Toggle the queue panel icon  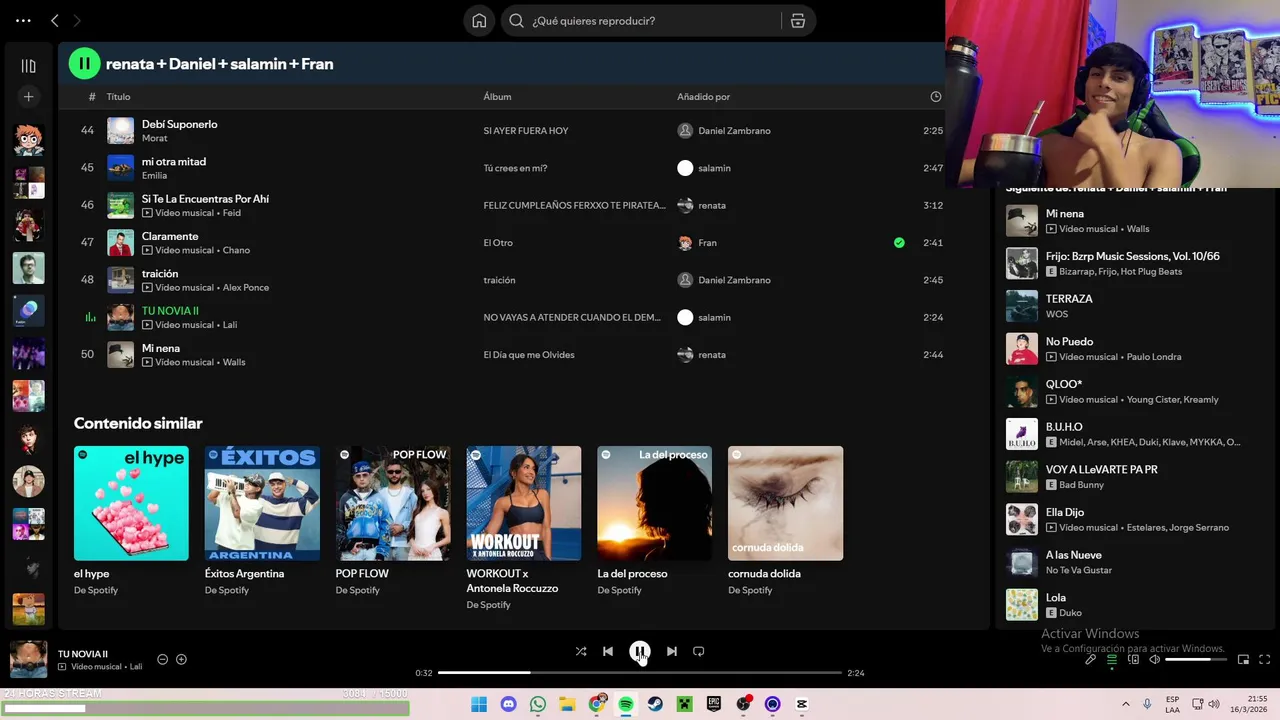coord(1112,660)
